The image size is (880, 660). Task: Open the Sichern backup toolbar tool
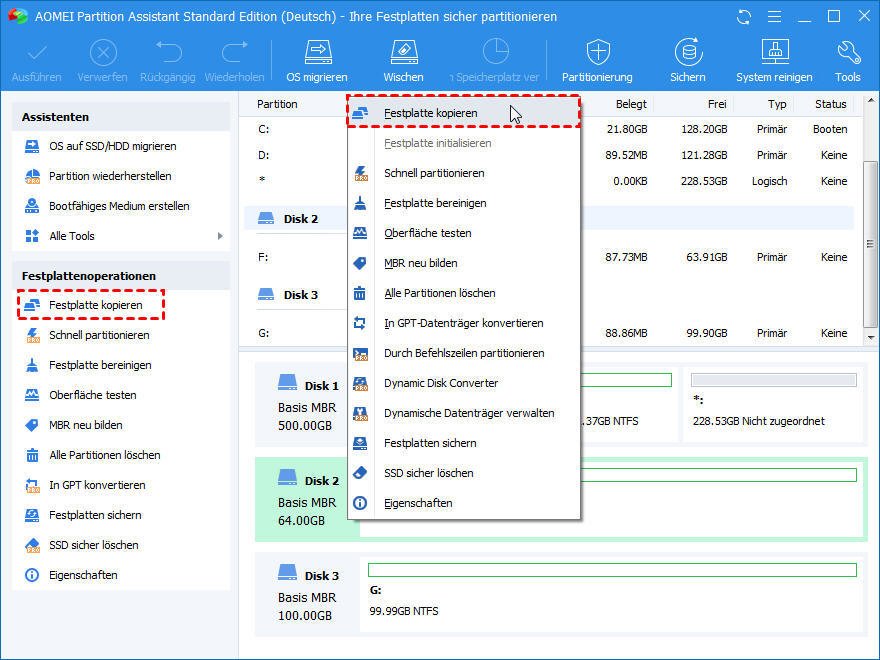click(x=688, y=61)
